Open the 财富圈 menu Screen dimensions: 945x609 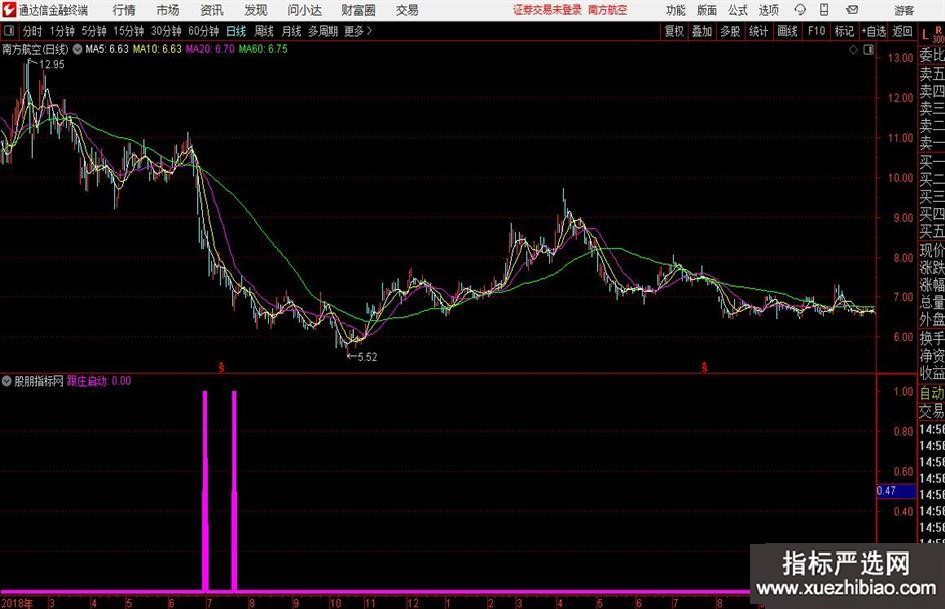point(358,10)
